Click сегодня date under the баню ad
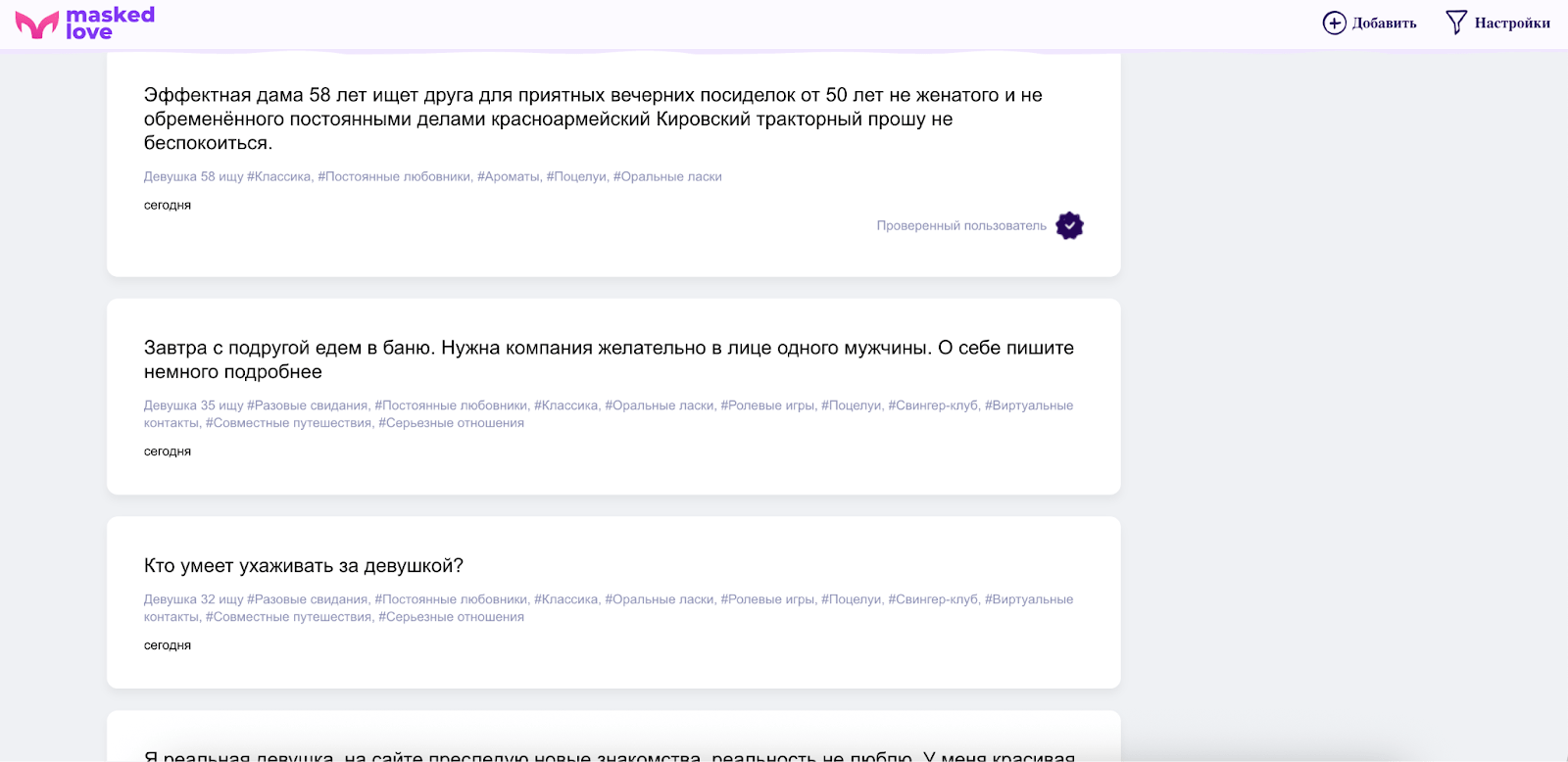 (168, 452)
